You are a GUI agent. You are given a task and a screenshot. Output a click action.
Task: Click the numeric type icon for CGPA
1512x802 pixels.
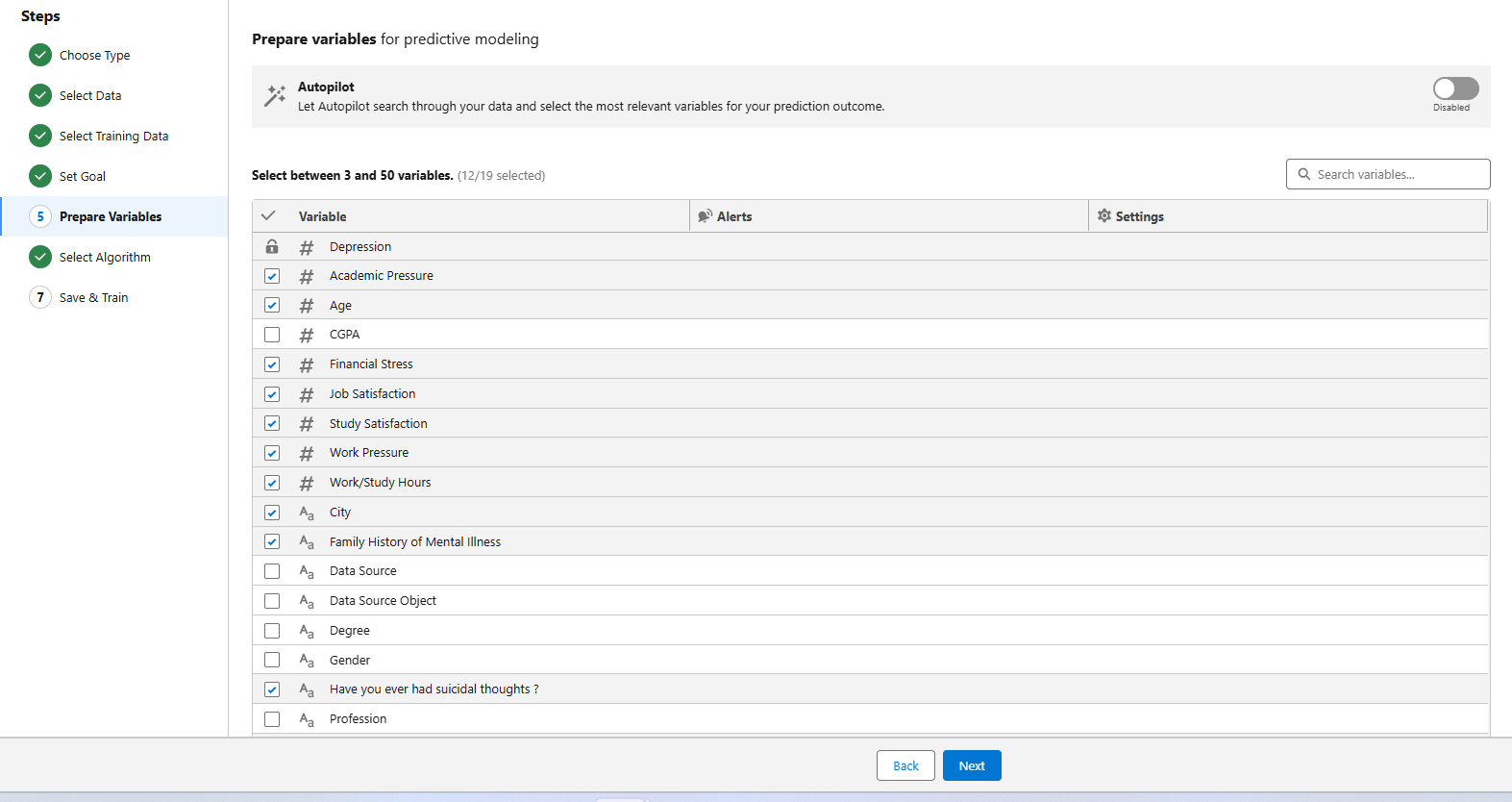pyautogui.click(x=307, y=336)
